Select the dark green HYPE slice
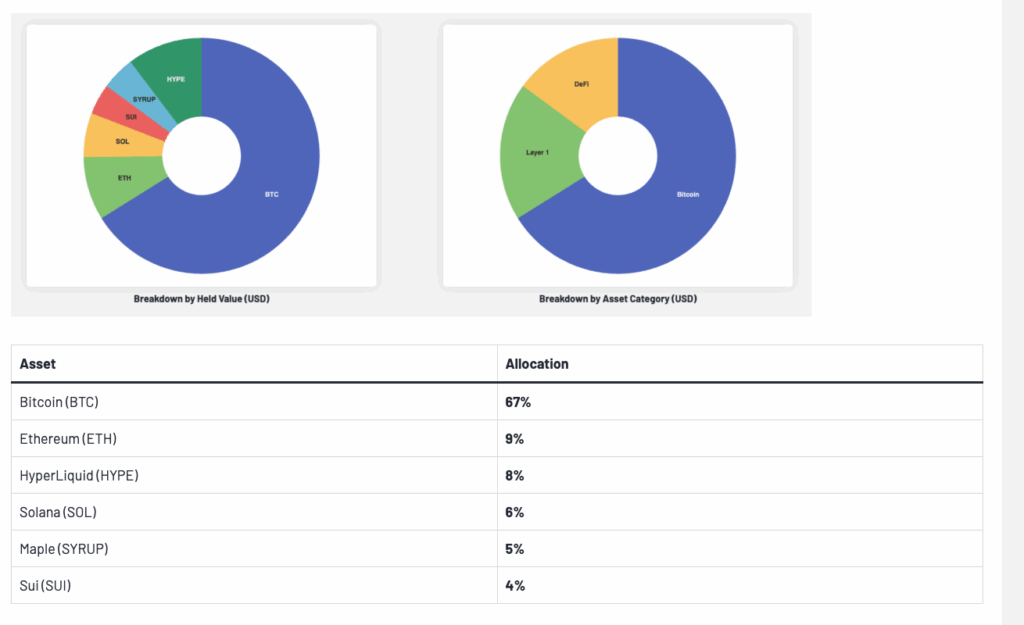The width and height of the screenshot is (1024, 625). tap(175, 76)
